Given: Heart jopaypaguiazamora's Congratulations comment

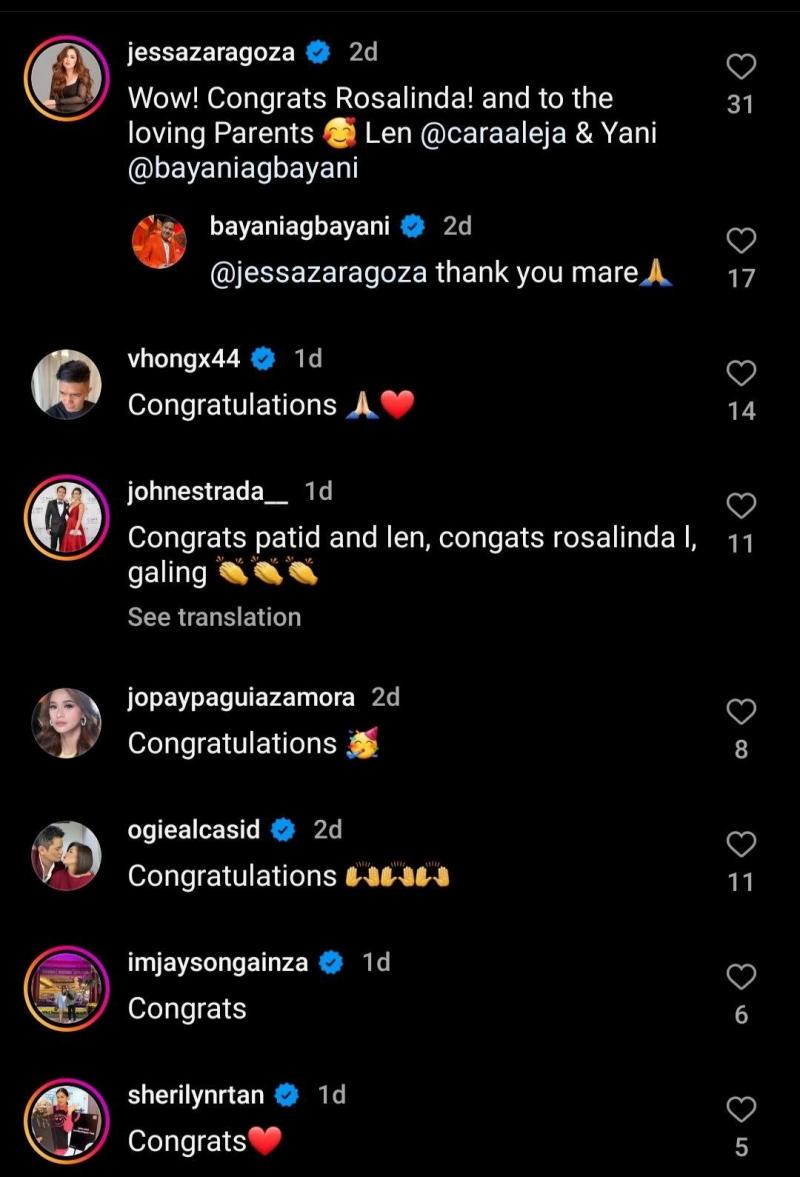Looking at the screenshot, I should tap(740, 712).
